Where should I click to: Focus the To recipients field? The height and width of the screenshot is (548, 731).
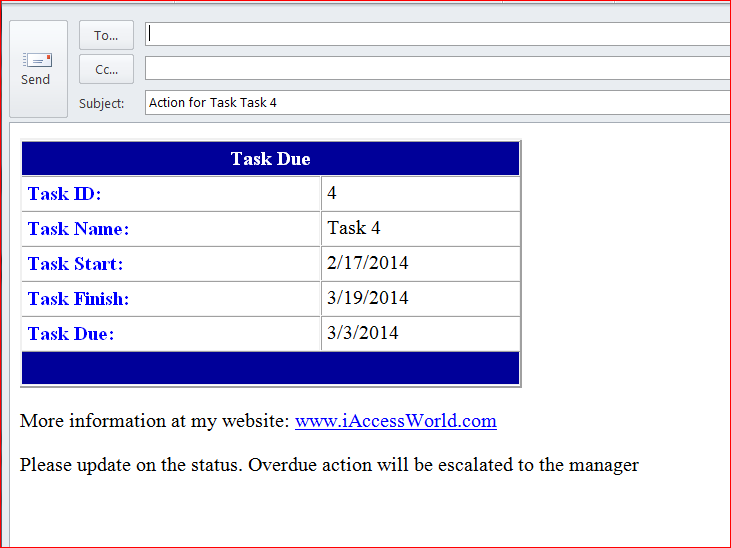(x=438, y=34)
